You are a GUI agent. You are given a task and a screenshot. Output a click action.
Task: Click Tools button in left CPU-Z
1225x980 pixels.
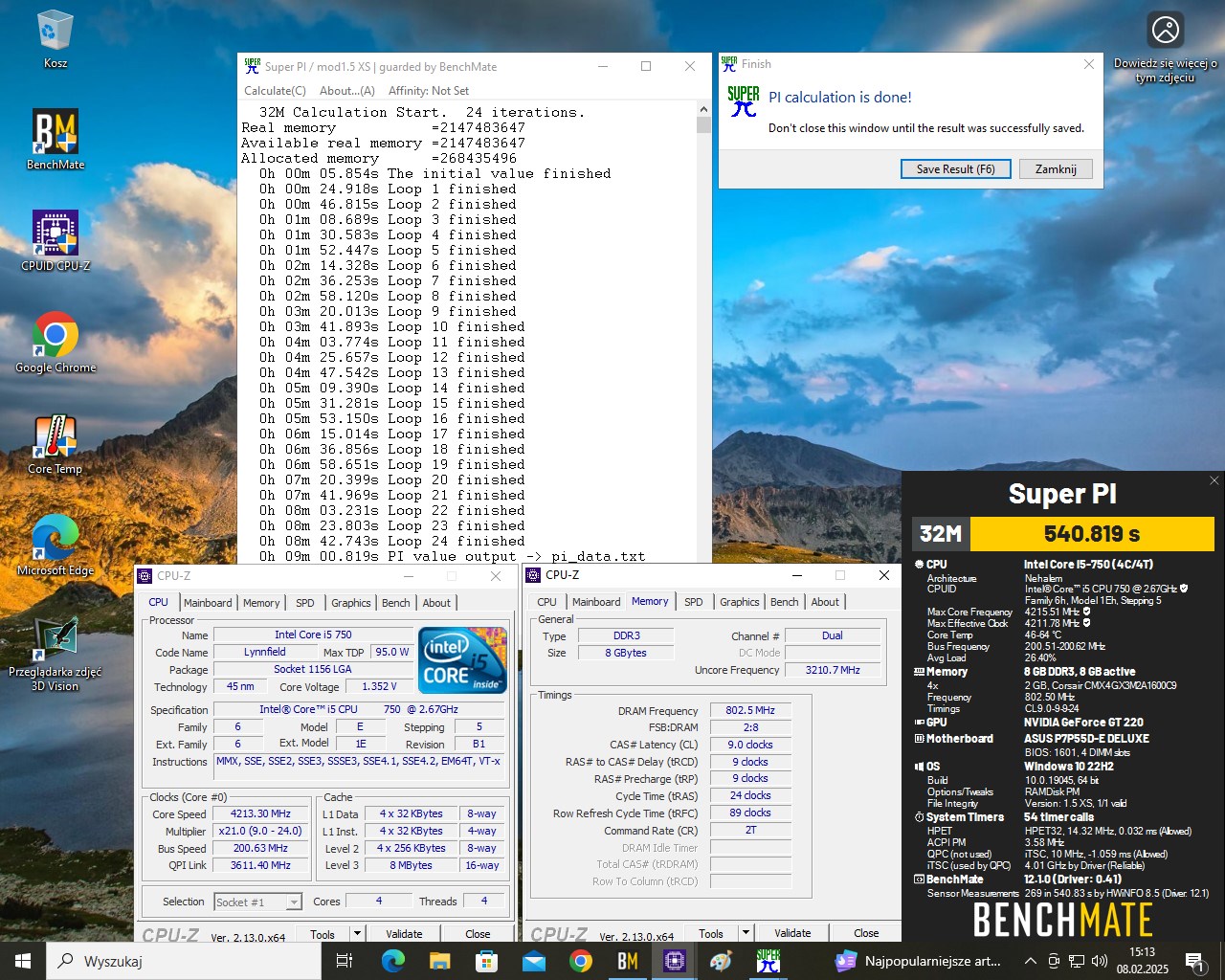coord(323,934)
